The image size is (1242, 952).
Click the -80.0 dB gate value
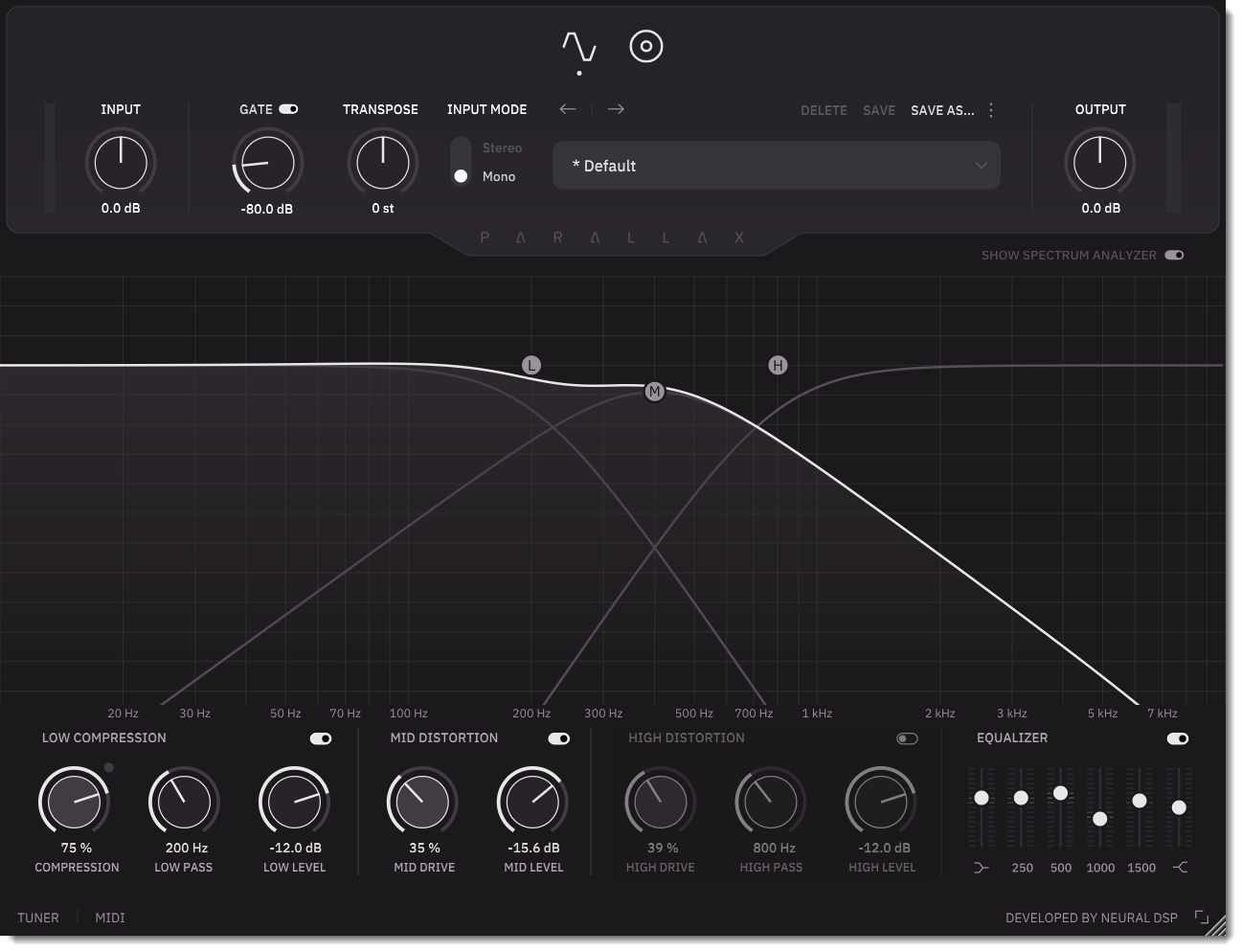(266, 209)
